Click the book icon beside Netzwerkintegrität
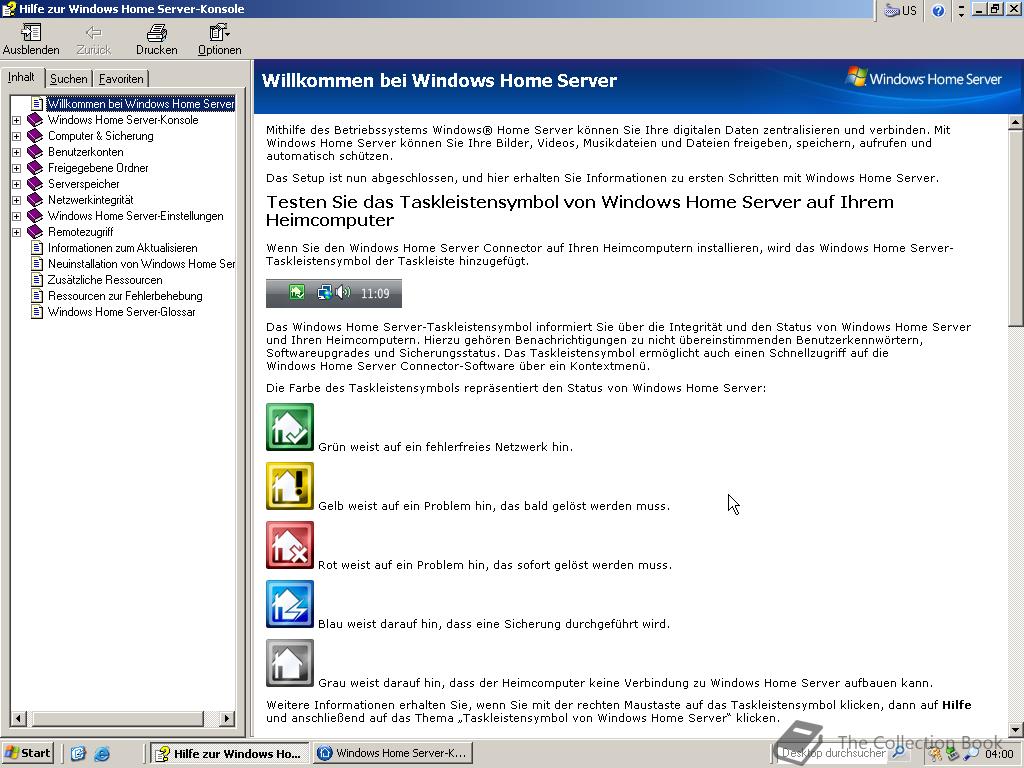Viewport: 1024px width, 768px height. (x=35, y=200)
